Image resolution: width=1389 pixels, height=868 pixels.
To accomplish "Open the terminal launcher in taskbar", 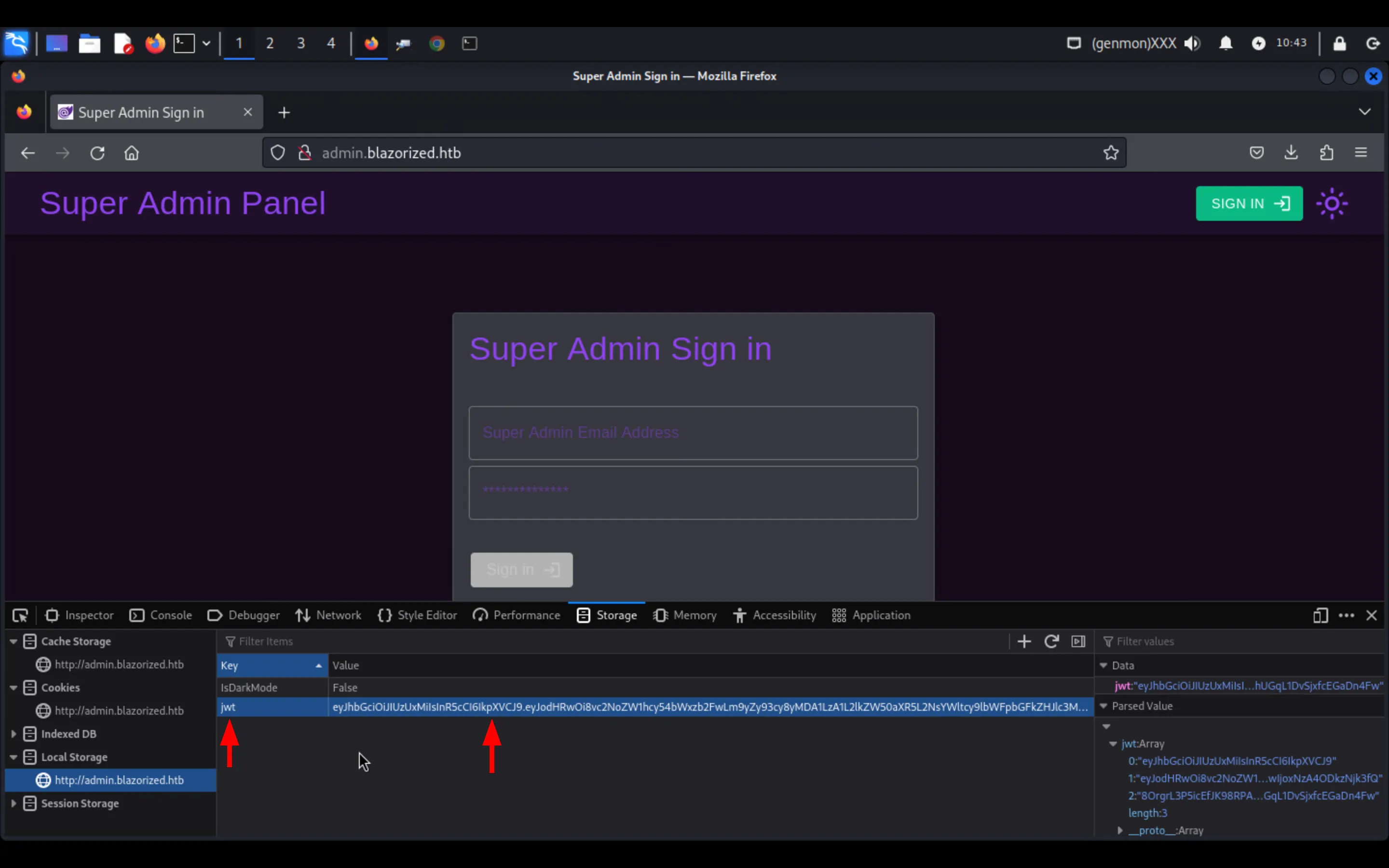I will point(184,43).
